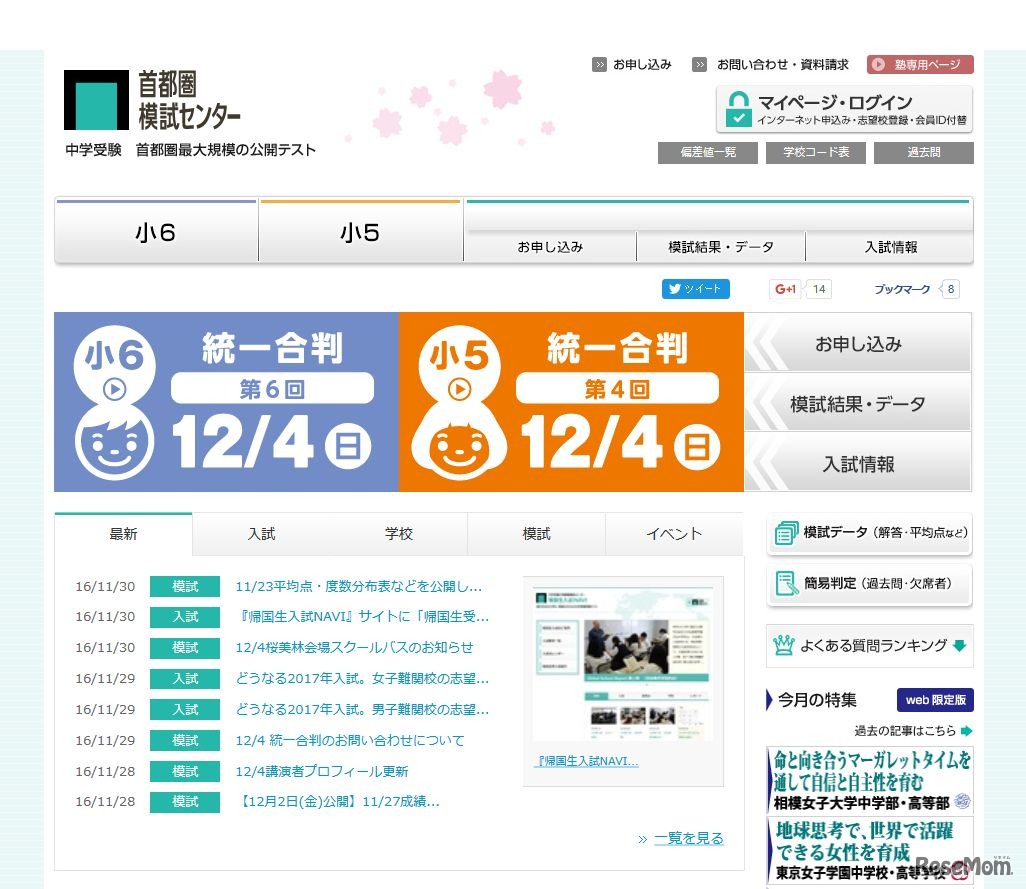
Task: Click the arrow icon beside お問い合わせ・資料請求
Action: pyautogui.click(x=699, y=64)
